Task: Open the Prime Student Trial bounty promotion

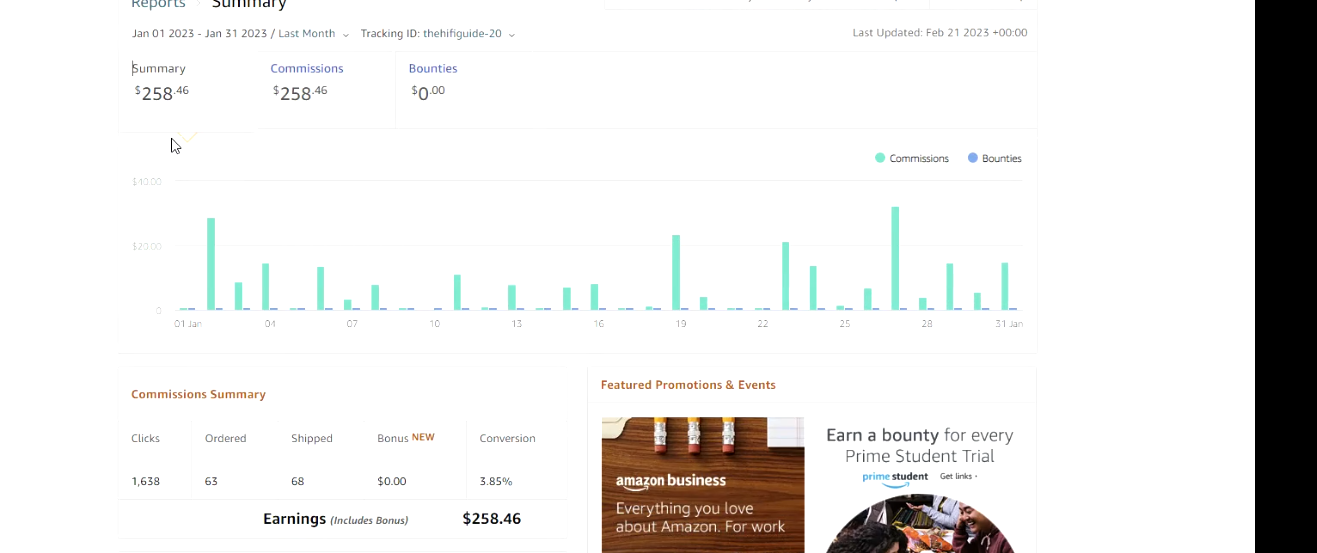Action: point(920,485)
